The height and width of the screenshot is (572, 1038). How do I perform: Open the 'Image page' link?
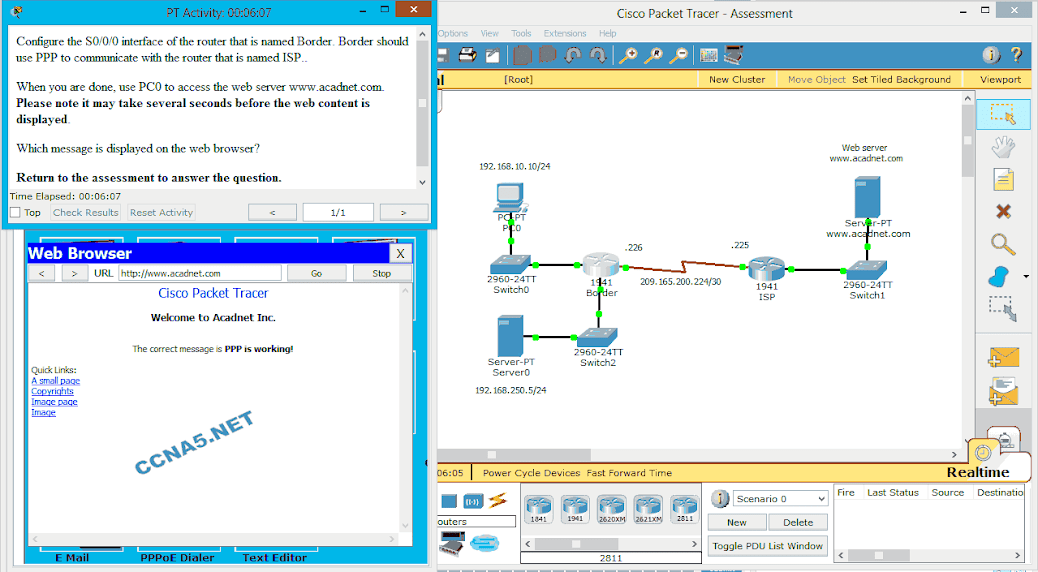pos(54,402)
